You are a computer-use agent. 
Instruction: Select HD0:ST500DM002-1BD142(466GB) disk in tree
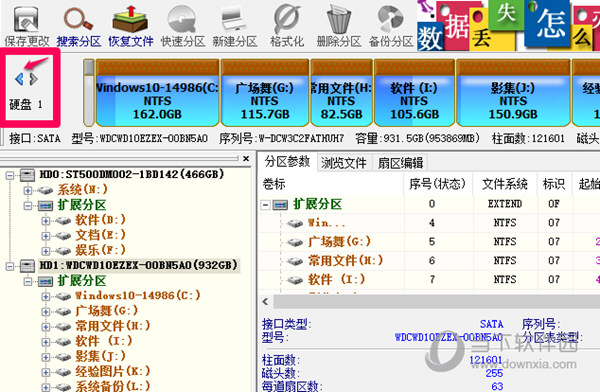[132, 175]
